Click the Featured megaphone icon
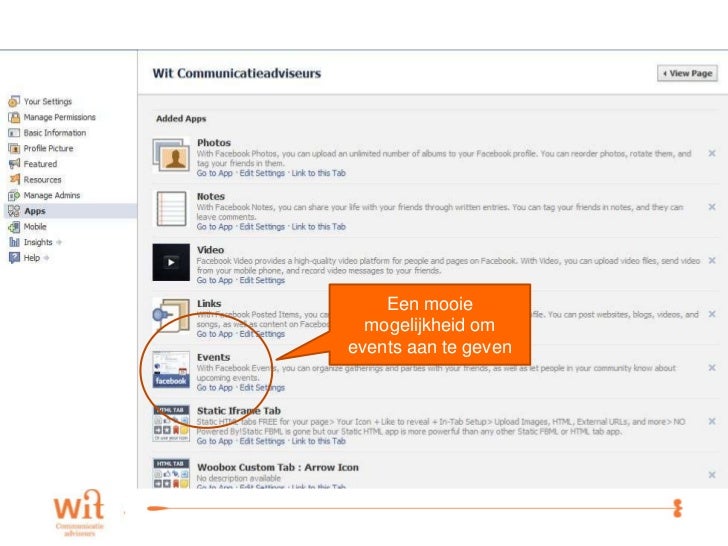The image size is (728, 546). coord(14,164)
